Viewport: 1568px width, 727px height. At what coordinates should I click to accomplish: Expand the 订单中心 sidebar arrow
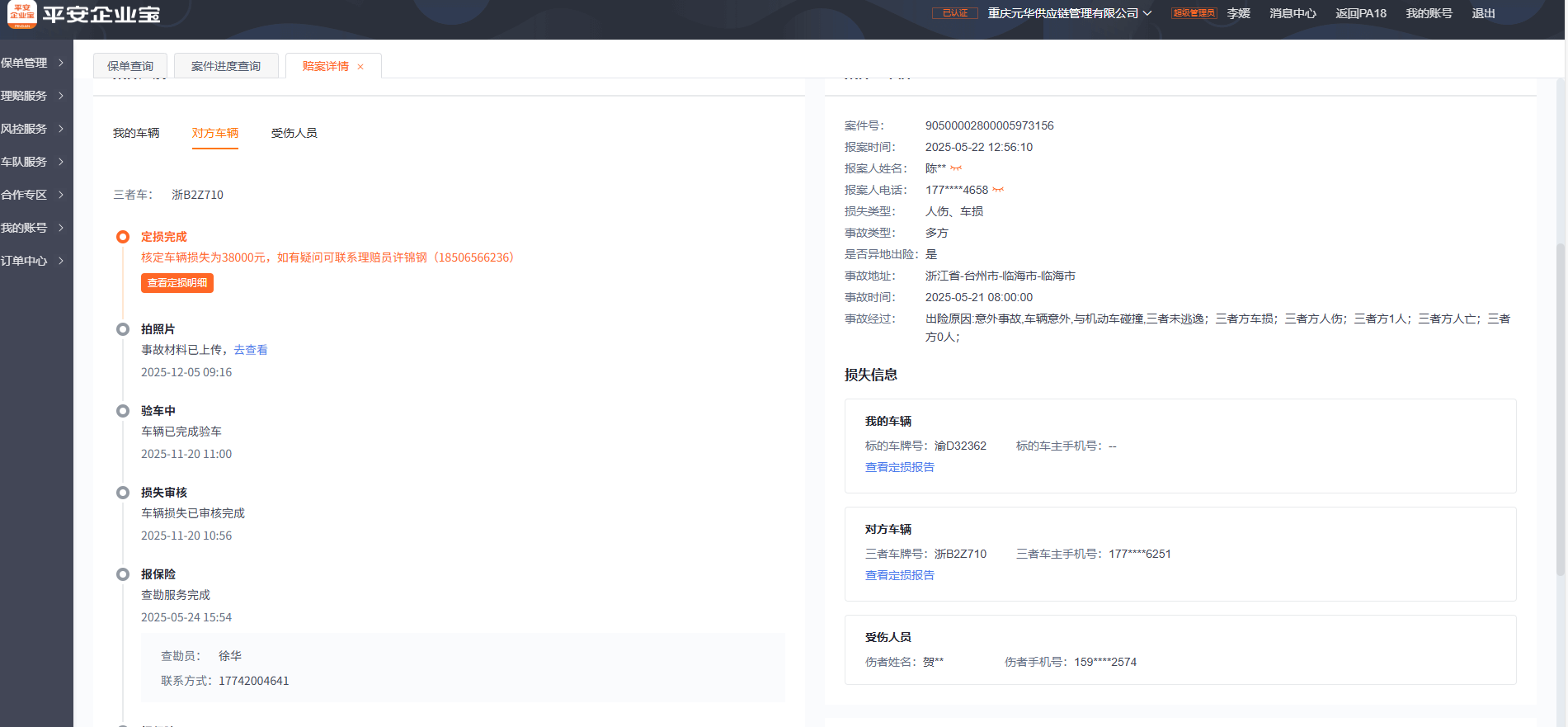point(61,261)
